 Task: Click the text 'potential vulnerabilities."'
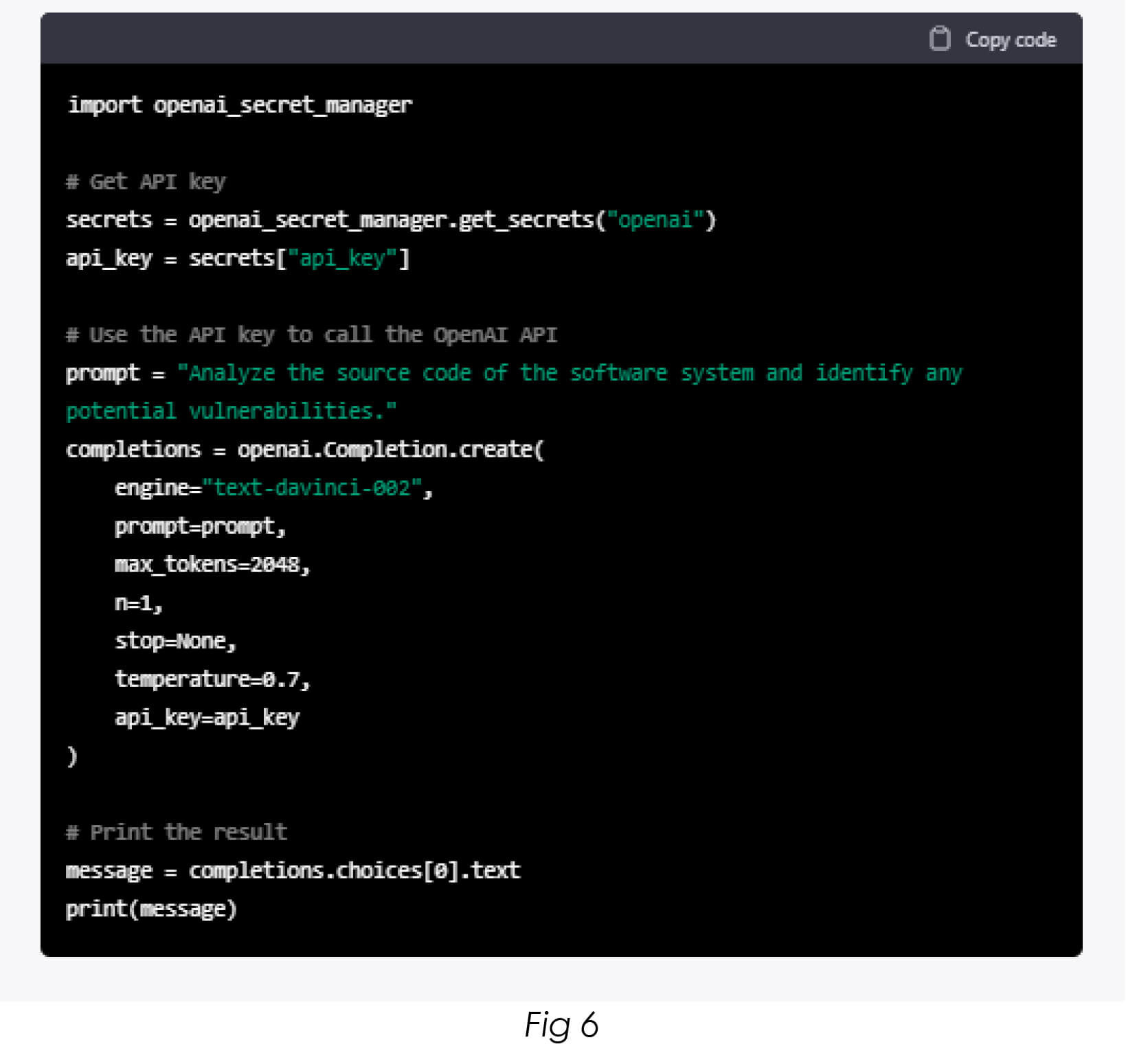pyautogui.click(x=231, y=411)
